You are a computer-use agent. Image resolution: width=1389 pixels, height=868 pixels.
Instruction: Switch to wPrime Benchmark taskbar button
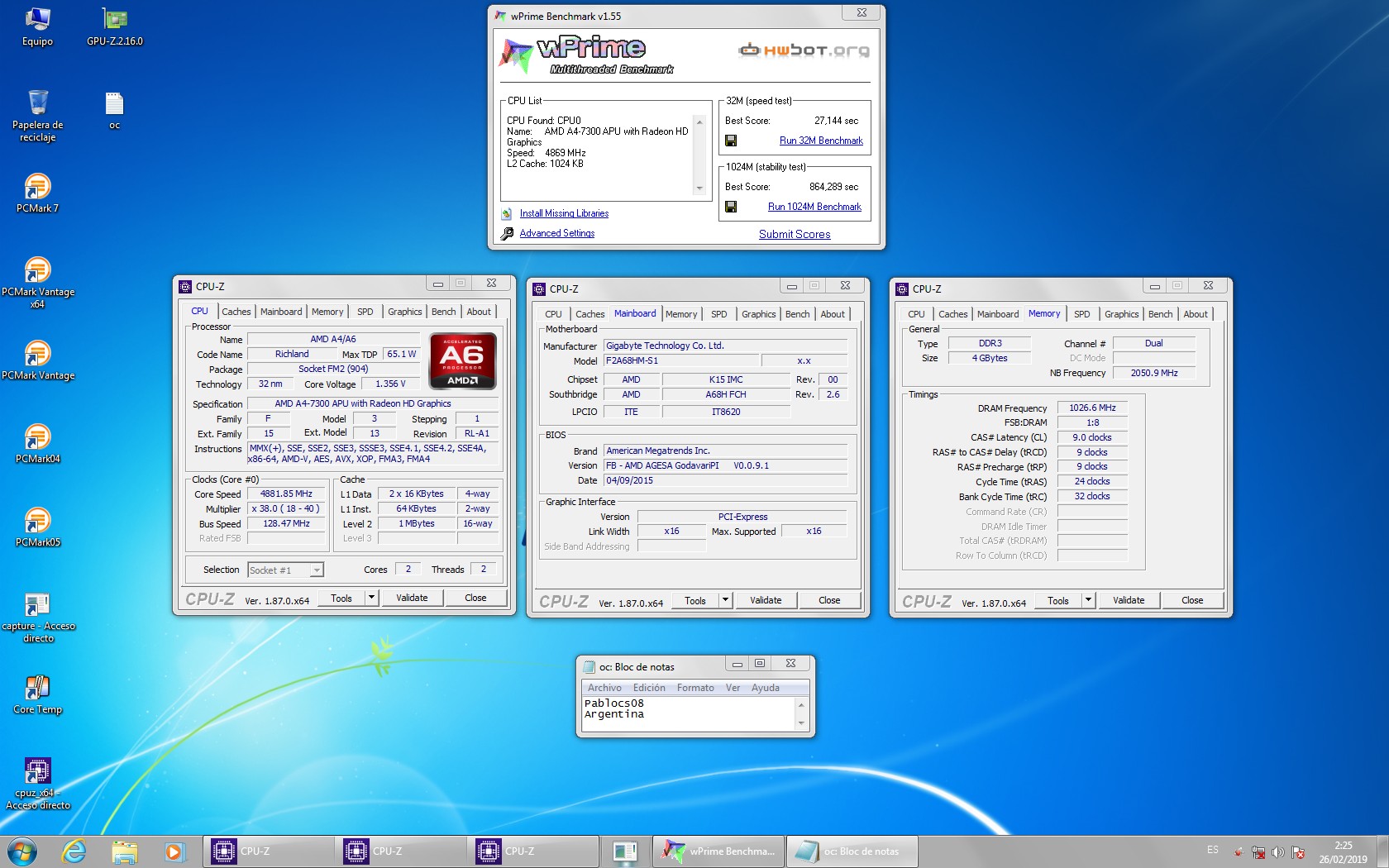tap(718, 851)
